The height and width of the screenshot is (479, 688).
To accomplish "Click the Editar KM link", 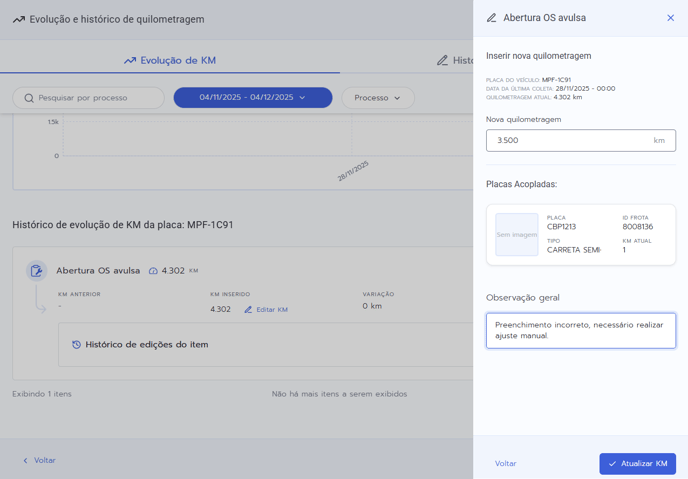I will click(271, 310).
